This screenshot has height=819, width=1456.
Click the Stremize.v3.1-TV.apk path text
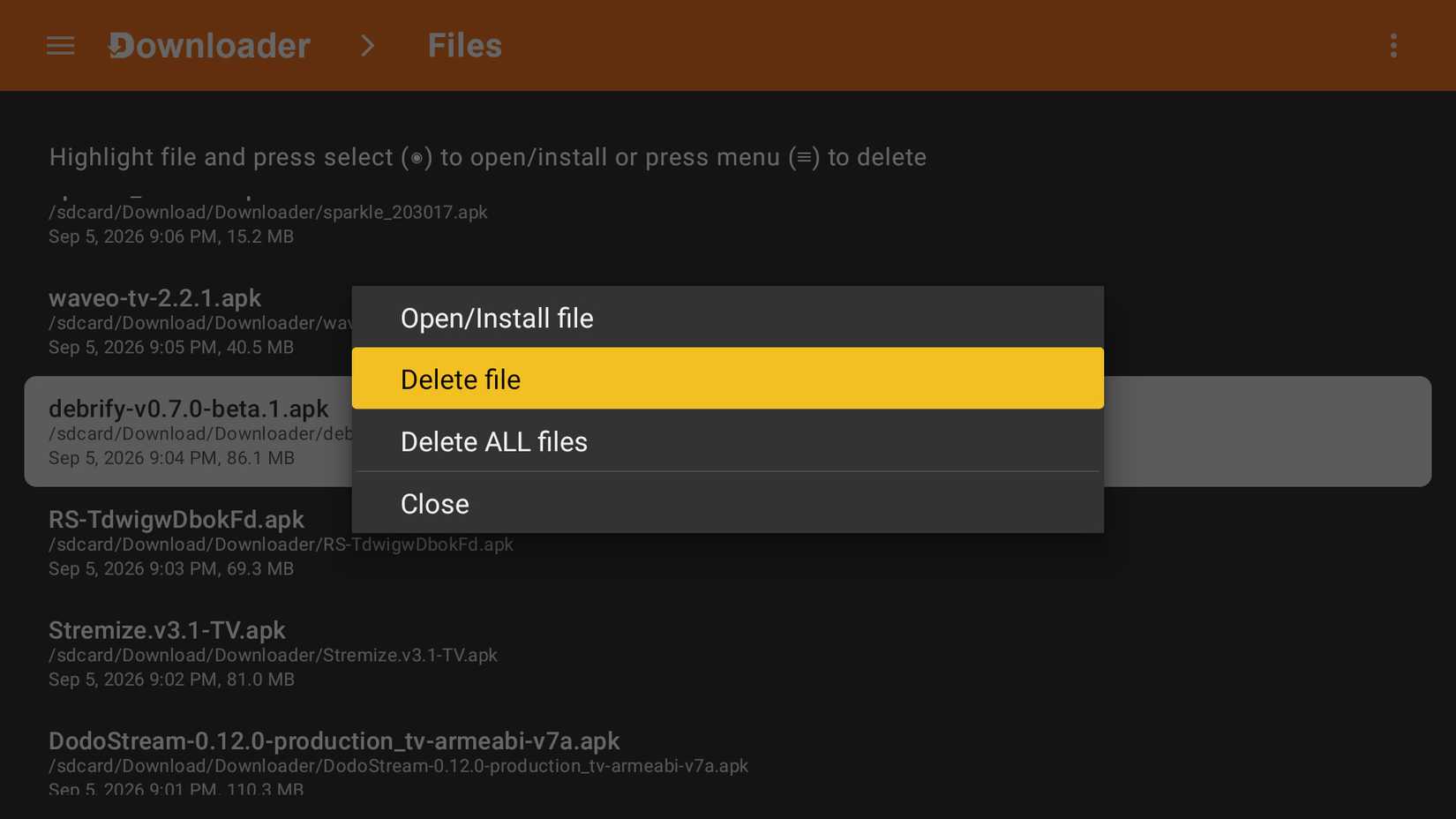click(x=273, y=656)
